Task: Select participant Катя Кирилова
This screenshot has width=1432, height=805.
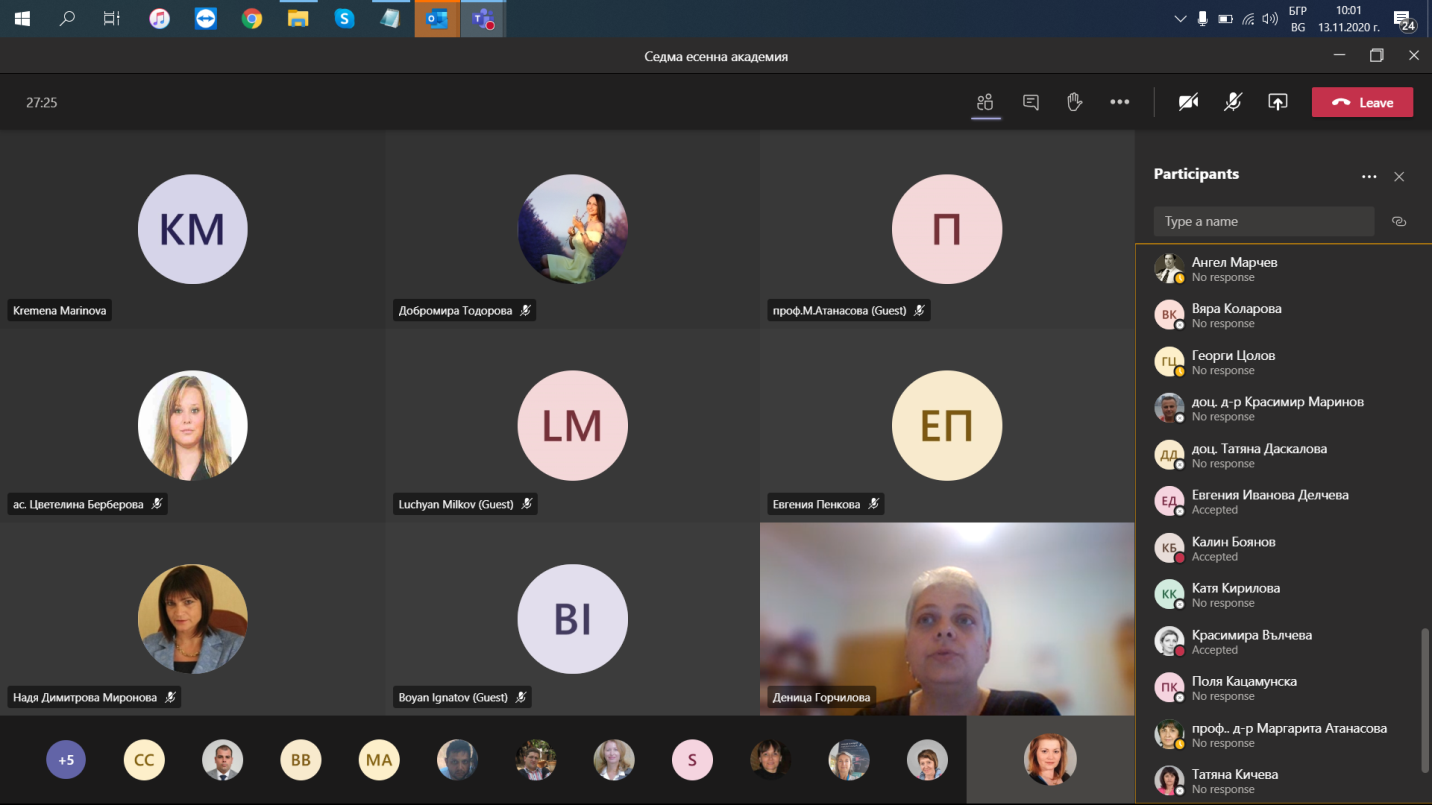Action: coord(1285,595)
